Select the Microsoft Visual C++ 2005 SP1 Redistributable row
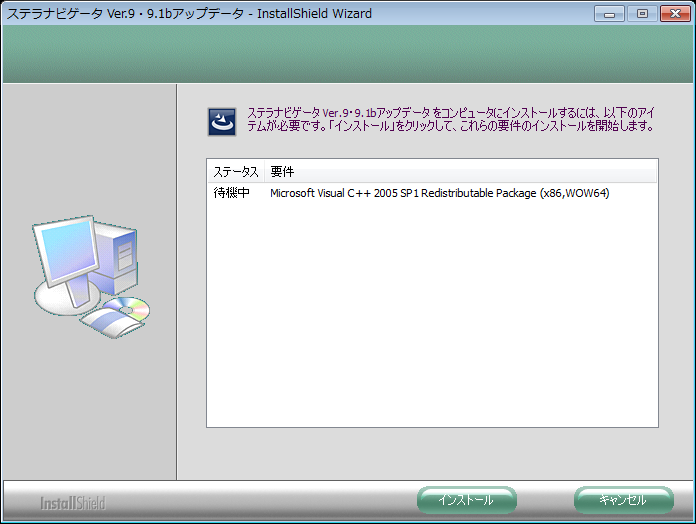The height and width of the screenshot is (524, 696). tap(432, 193)
